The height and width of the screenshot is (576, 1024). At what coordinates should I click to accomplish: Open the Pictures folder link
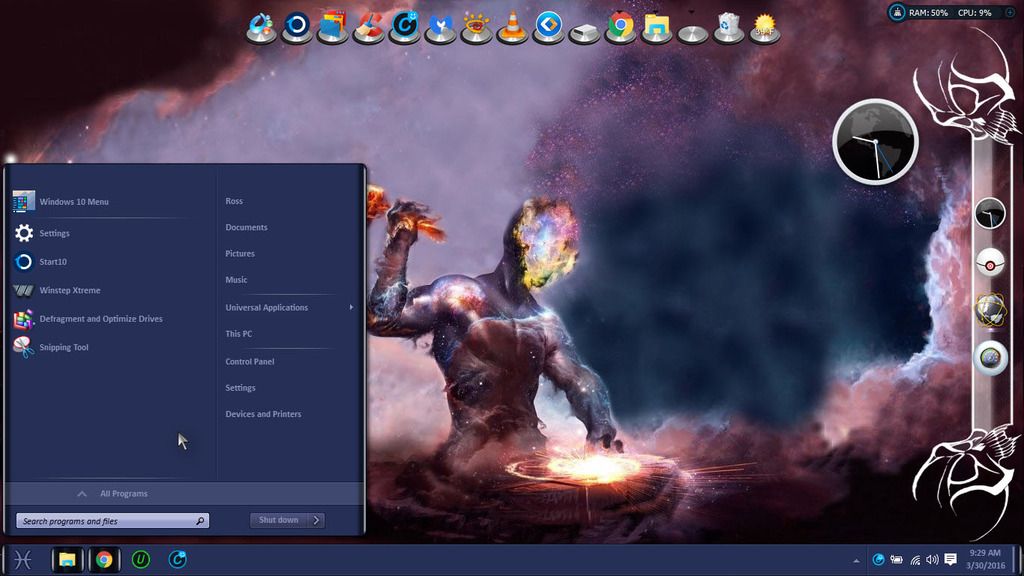(240, 253)
